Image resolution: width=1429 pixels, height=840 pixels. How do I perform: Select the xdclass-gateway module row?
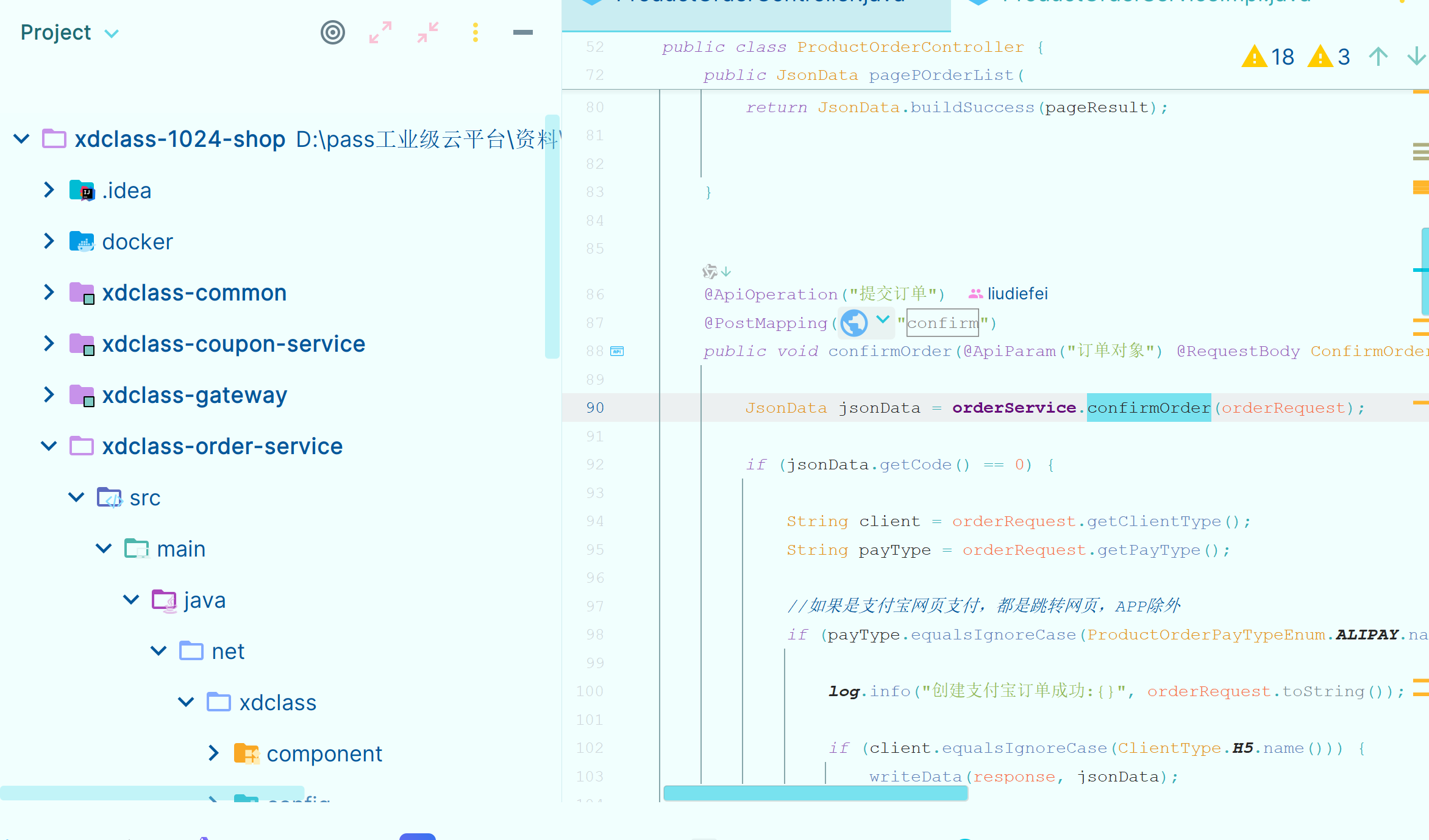coord(280,395)
